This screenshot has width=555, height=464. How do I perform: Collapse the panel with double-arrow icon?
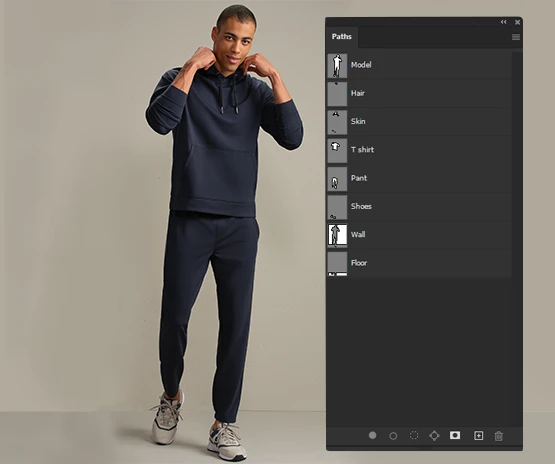pos(503,22)
